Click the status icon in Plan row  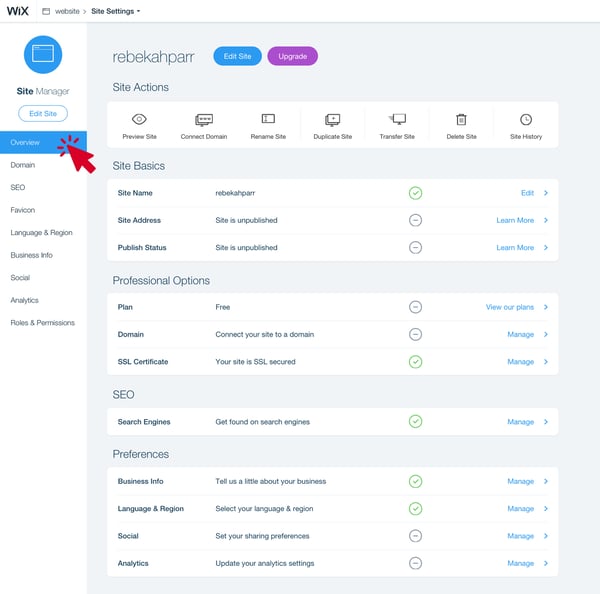tap(415, 307)
